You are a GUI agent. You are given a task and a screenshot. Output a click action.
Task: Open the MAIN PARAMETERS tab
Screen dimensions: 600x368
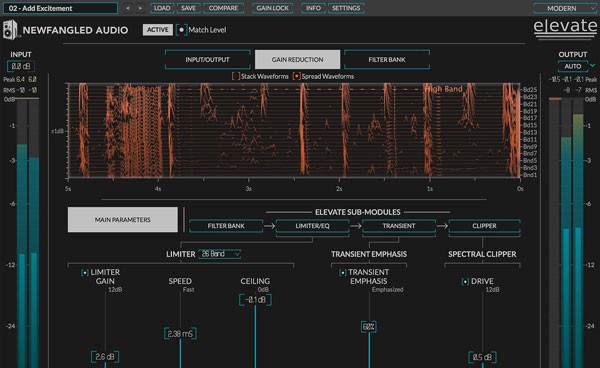(123, 220)
